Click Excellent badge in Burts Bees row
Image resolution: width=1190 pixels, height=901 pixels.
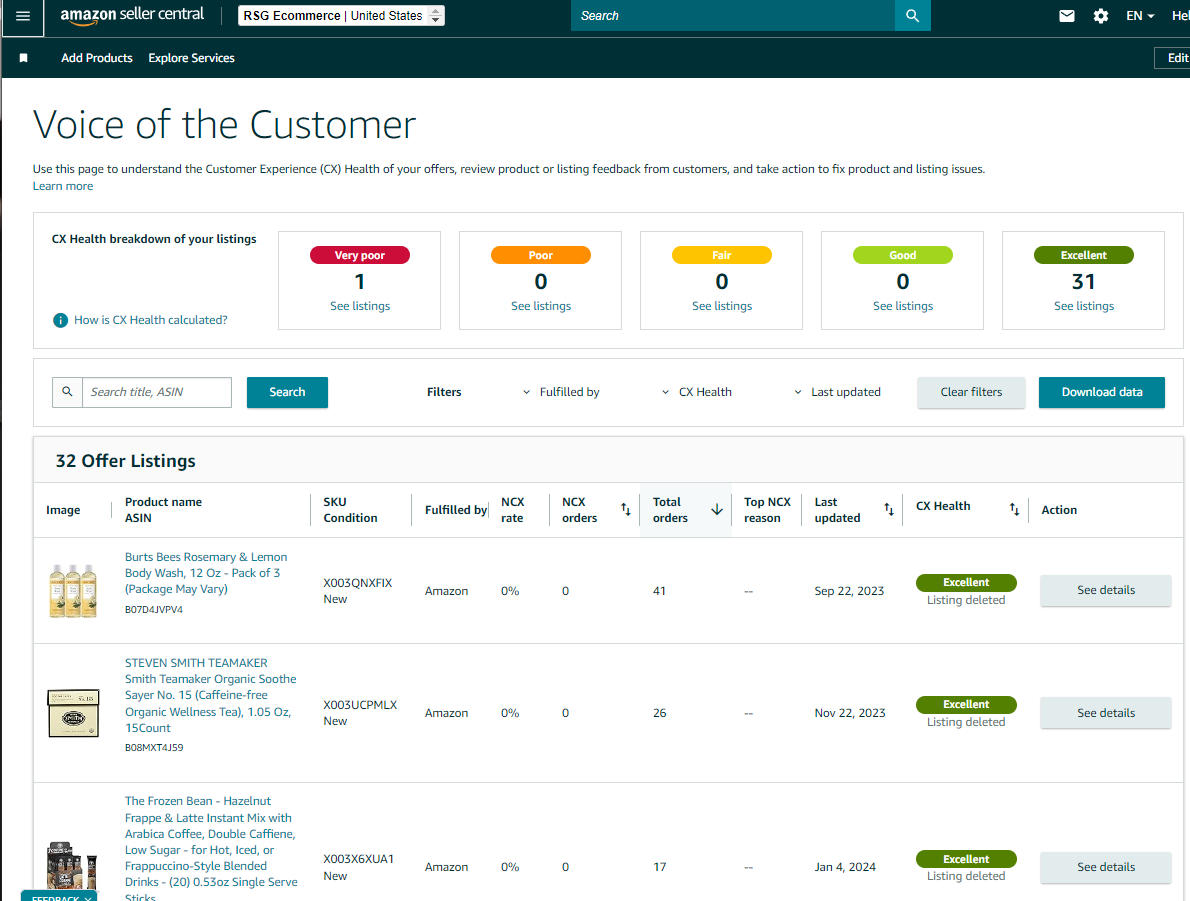point(966,582)
